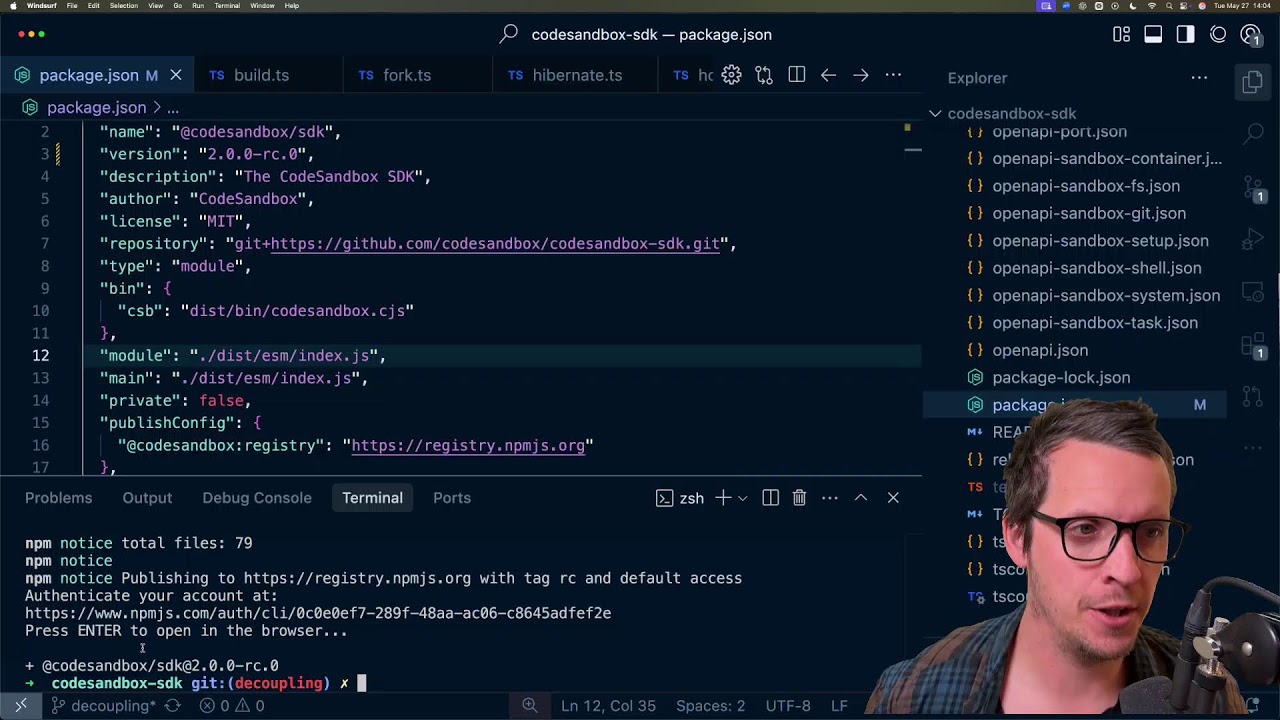This screenshot has width=1280, height=720.
Task: Open openapi-sandbox-task.json file
Action: coord(1095,323)
